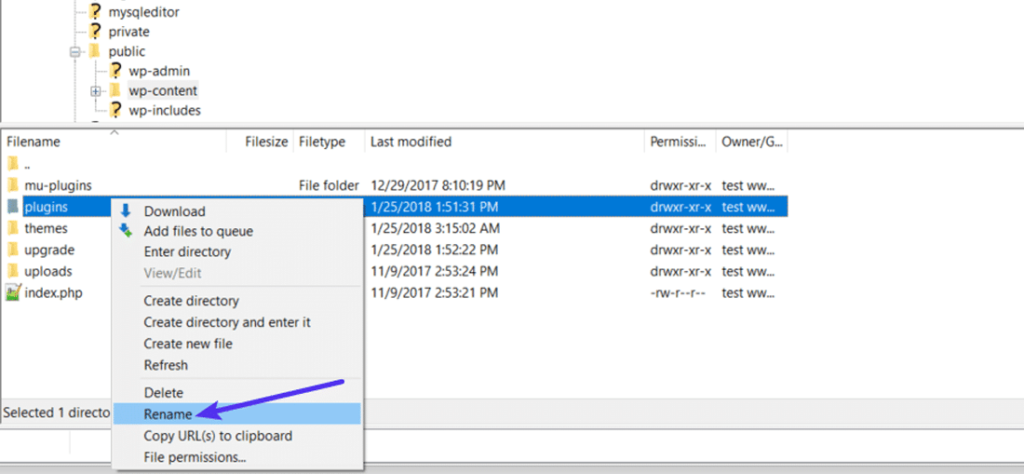
Task: Click the index.php file icon
Action: click(x=12, y=292)
